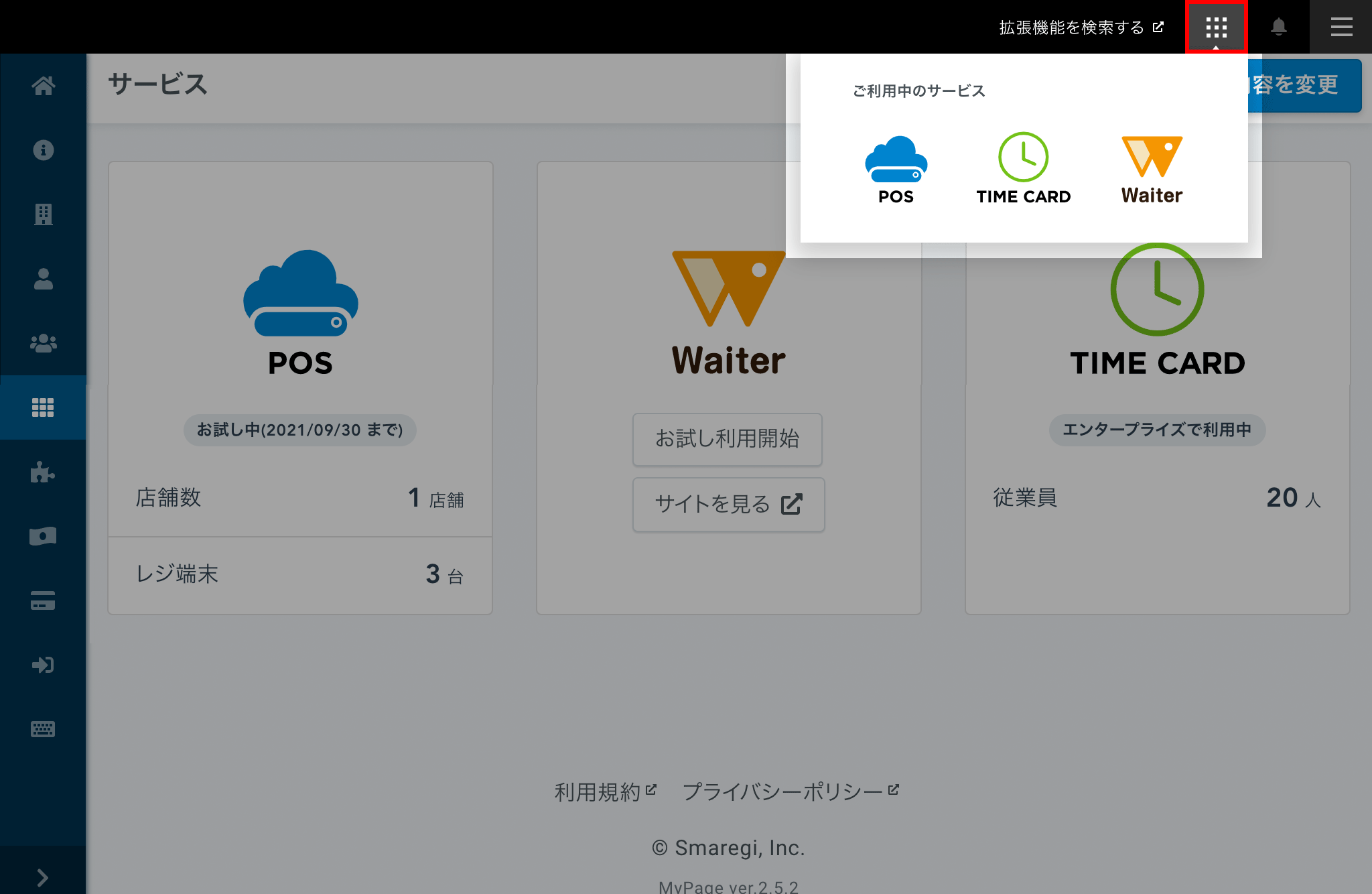
Task: Launch TIME CARD from the service popup
Action: [x=1024, y=169]
